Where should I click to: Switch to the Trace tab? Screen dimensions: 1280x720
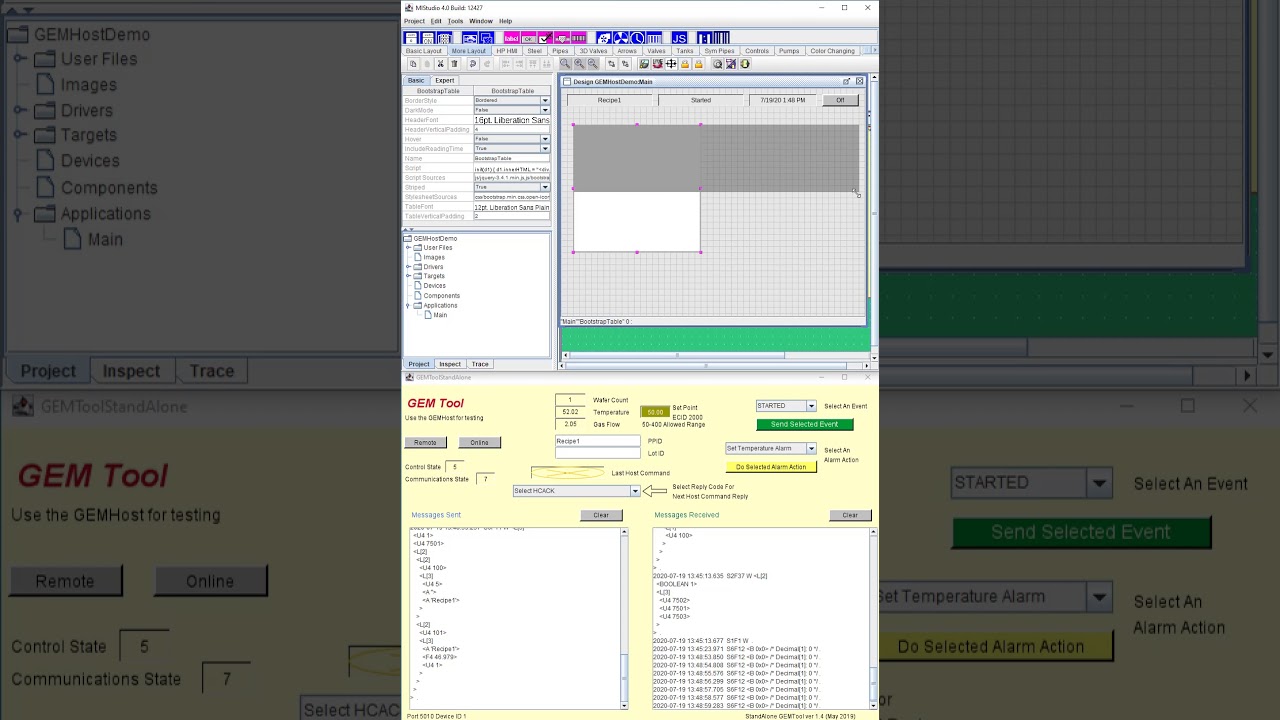point(480,364)
